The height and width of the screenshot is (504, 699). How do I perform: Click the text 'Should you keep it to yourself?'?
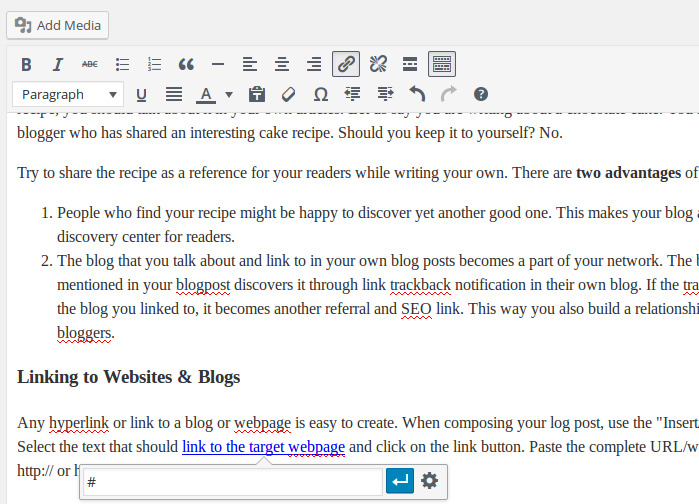click(x=436, y=133)
